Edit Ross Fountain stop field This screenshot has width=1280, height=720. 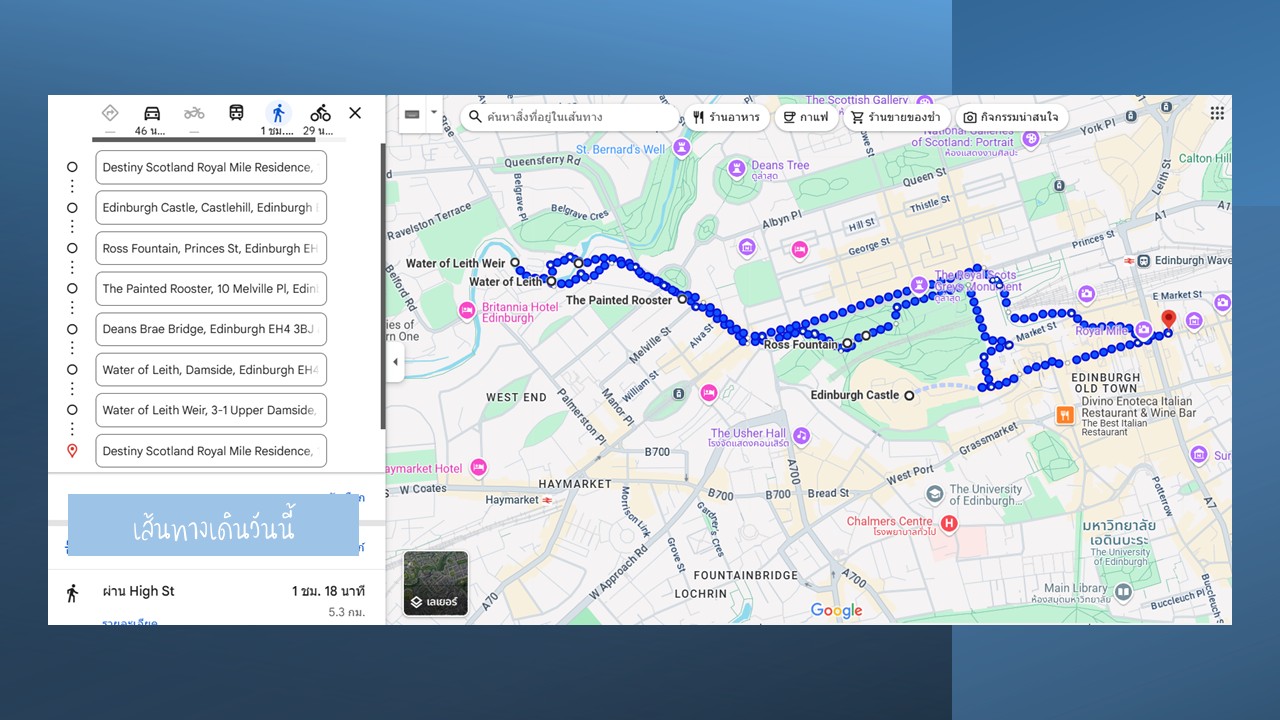tap(211, 248)
